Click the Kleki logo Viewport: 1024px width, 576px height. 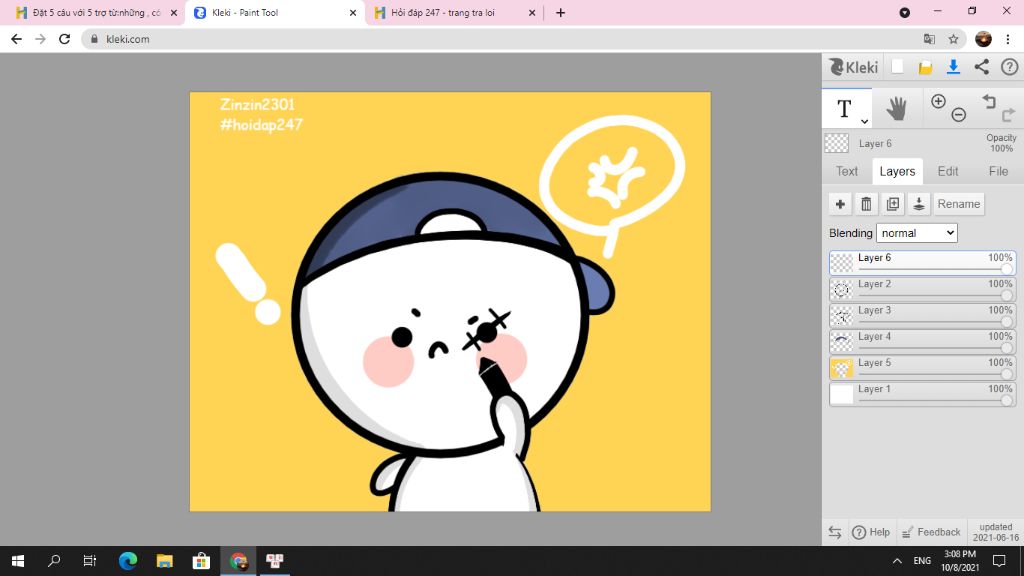pos(854,67)
